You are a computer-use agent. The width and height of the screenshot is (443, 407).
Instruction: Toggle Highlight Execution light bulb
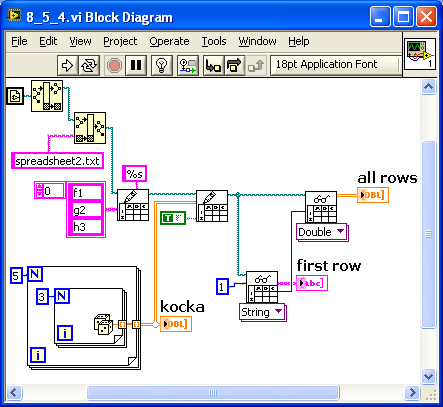pos(162,65)
